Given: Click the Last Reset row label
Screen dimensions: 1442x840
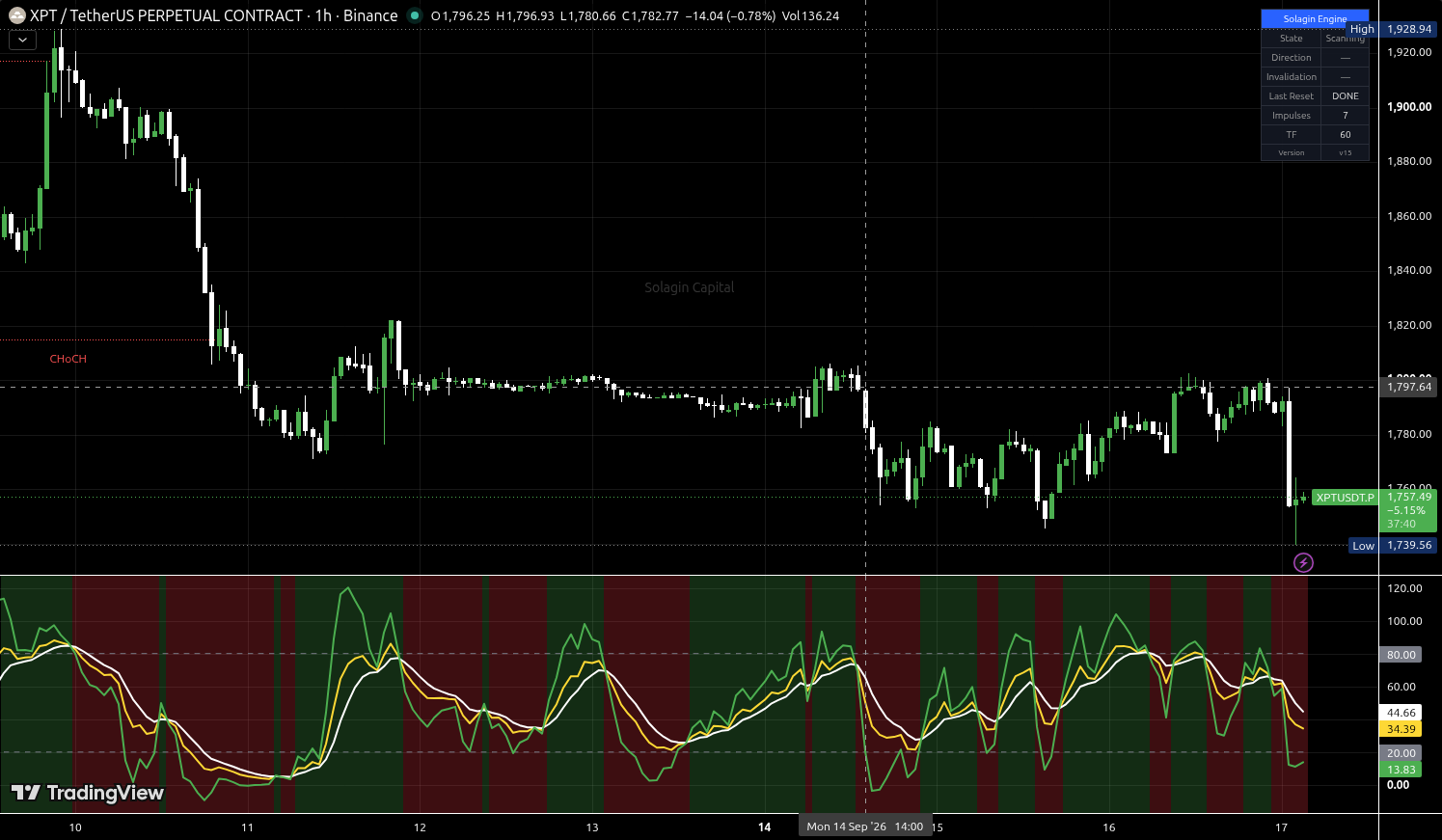Looking at the screenshot, I should pyautogui.click(x=1292, y=96).
